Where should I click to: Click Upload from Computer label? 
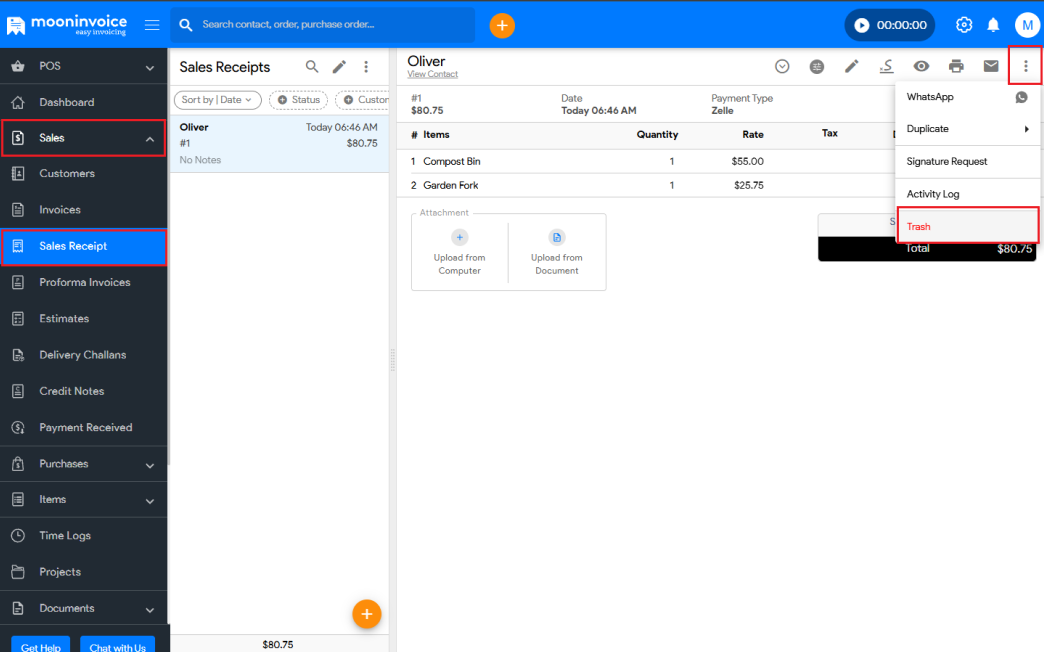click(x=459, y=264)
